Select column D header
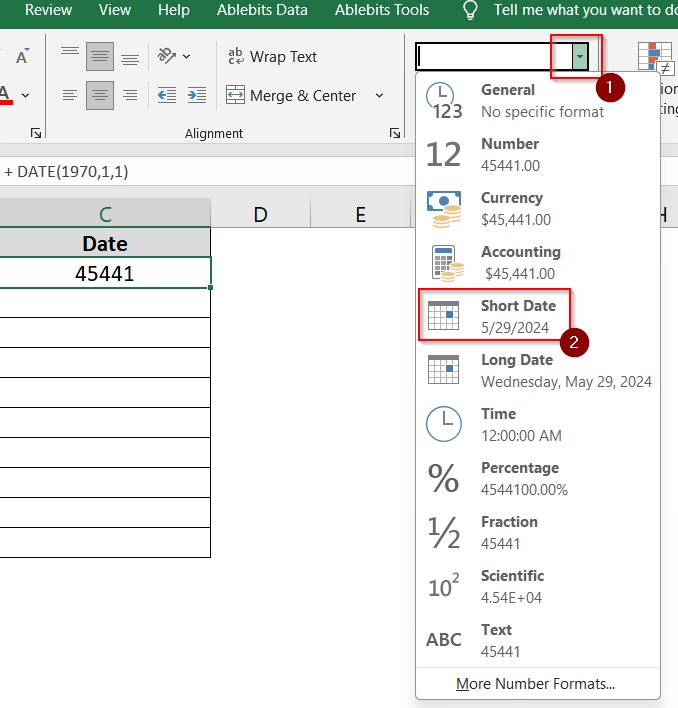 [x=260, y=214]
